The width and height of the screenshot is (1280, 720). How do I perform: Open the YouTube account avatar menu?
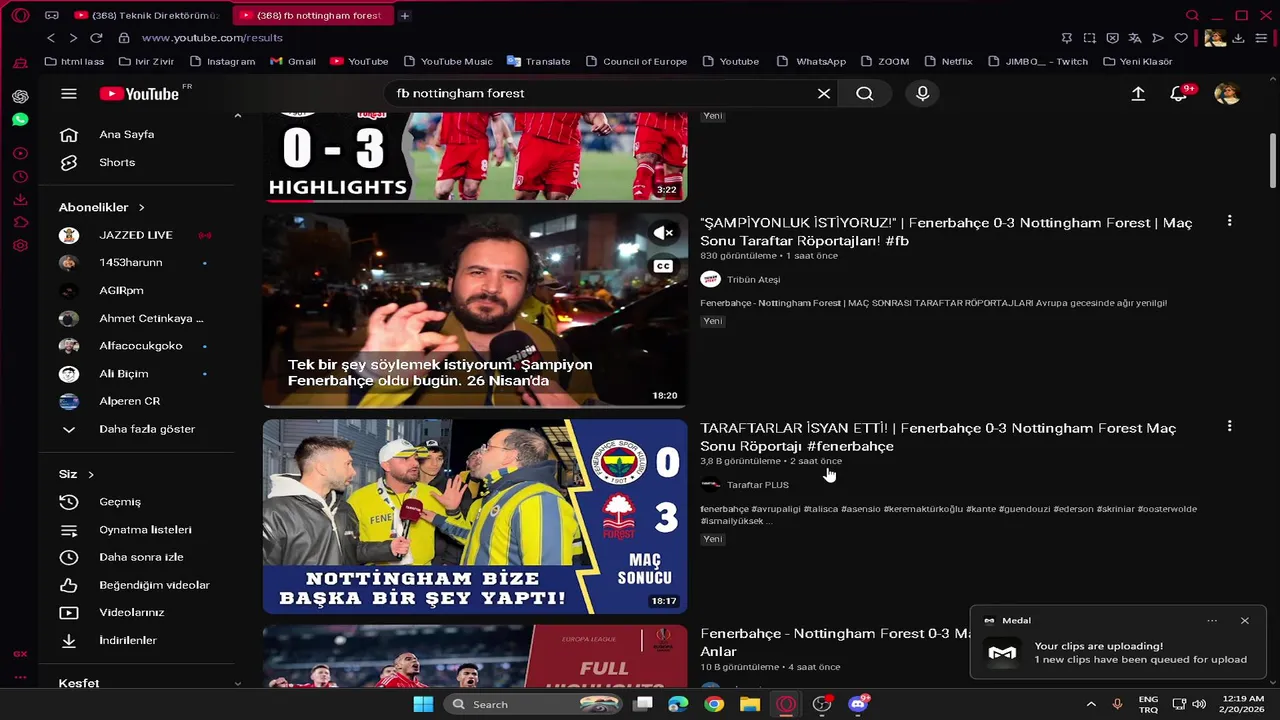point(1227,93)
